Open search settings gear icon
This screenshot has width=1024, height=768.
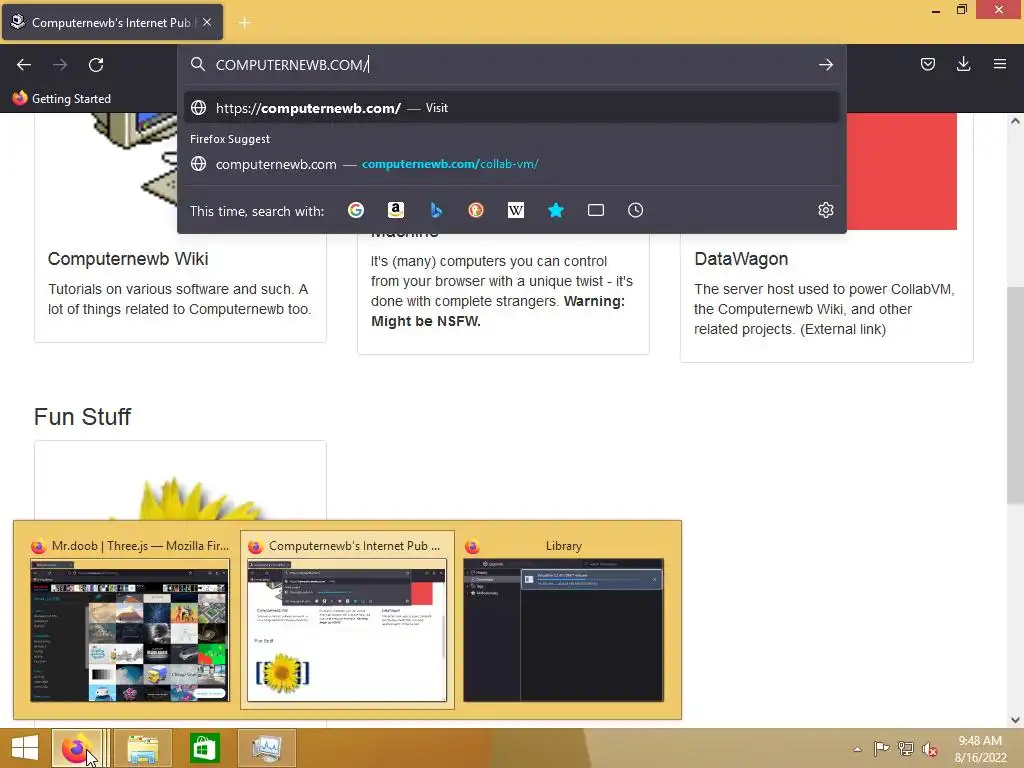pyautogui.click(x=825, y=210)
